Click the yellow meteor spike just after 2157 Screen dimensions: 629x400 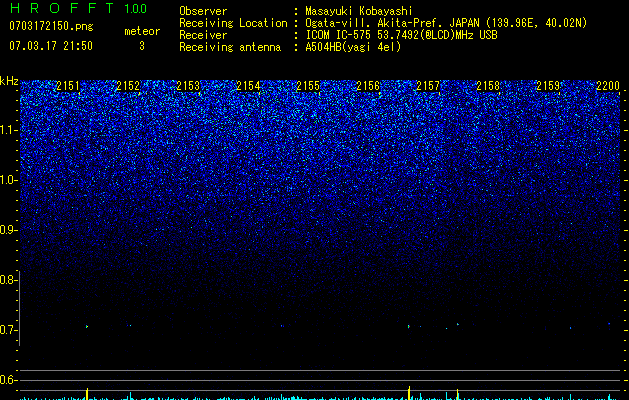pos(457,394)
